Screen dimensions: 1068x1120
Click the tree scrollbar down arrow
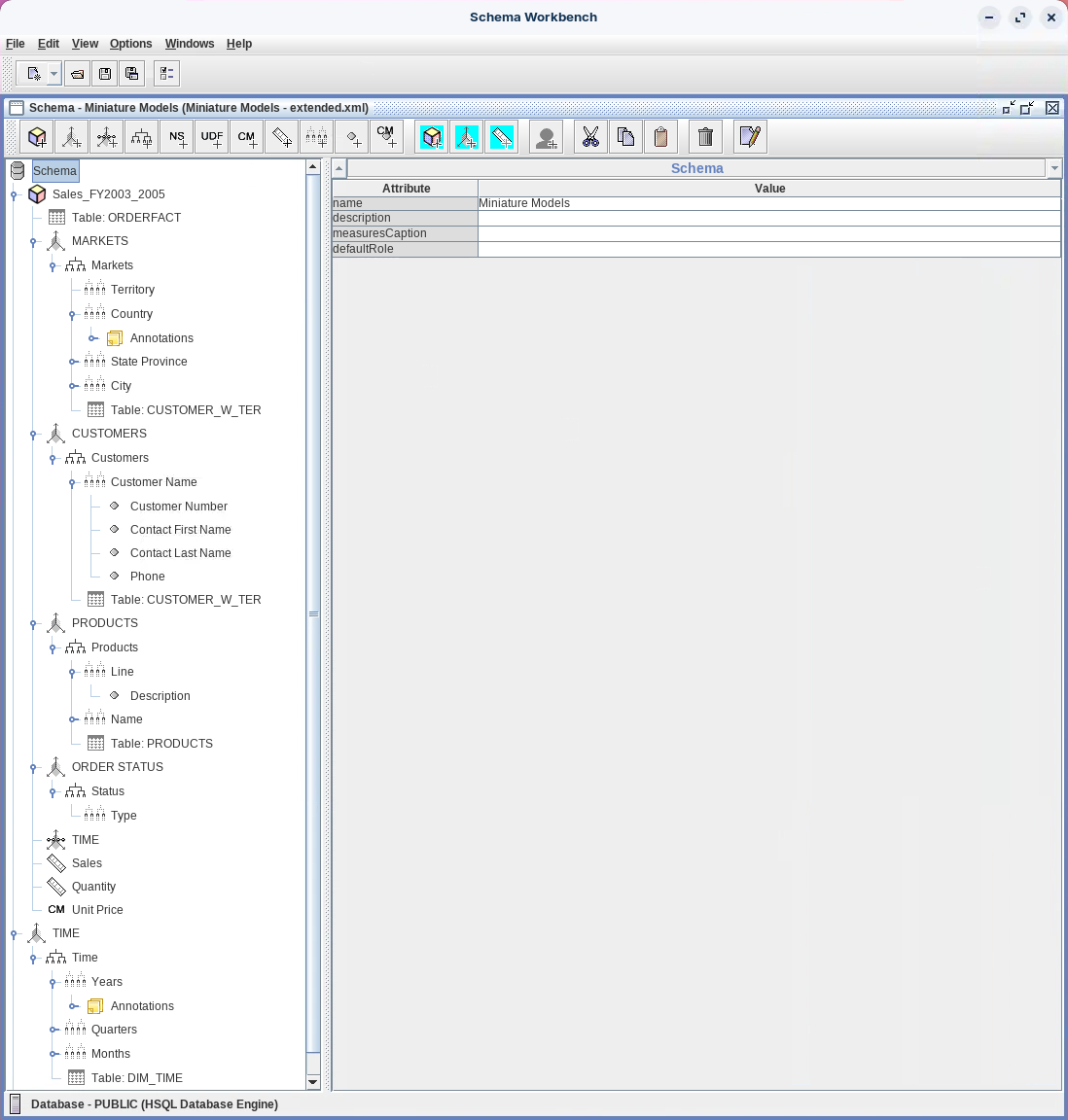(x=313, y=1082)
